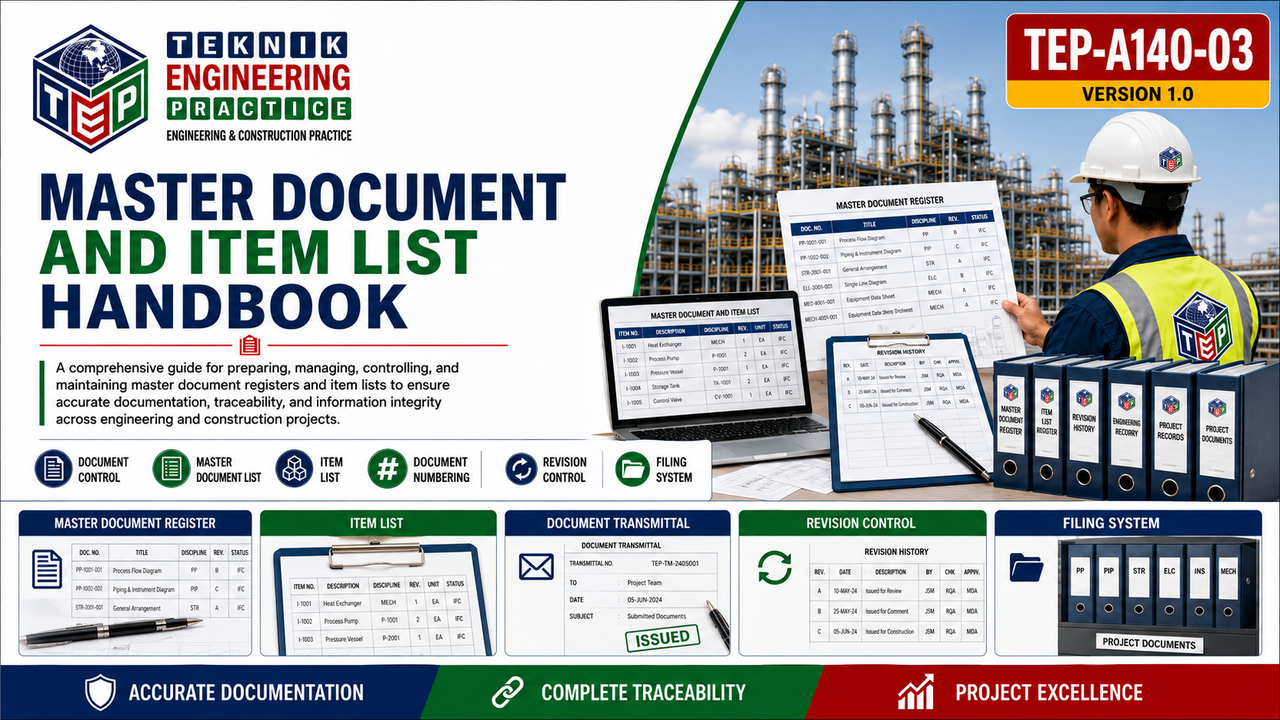Select the Item List card header

pyautogui.click(x=377, y=523)
